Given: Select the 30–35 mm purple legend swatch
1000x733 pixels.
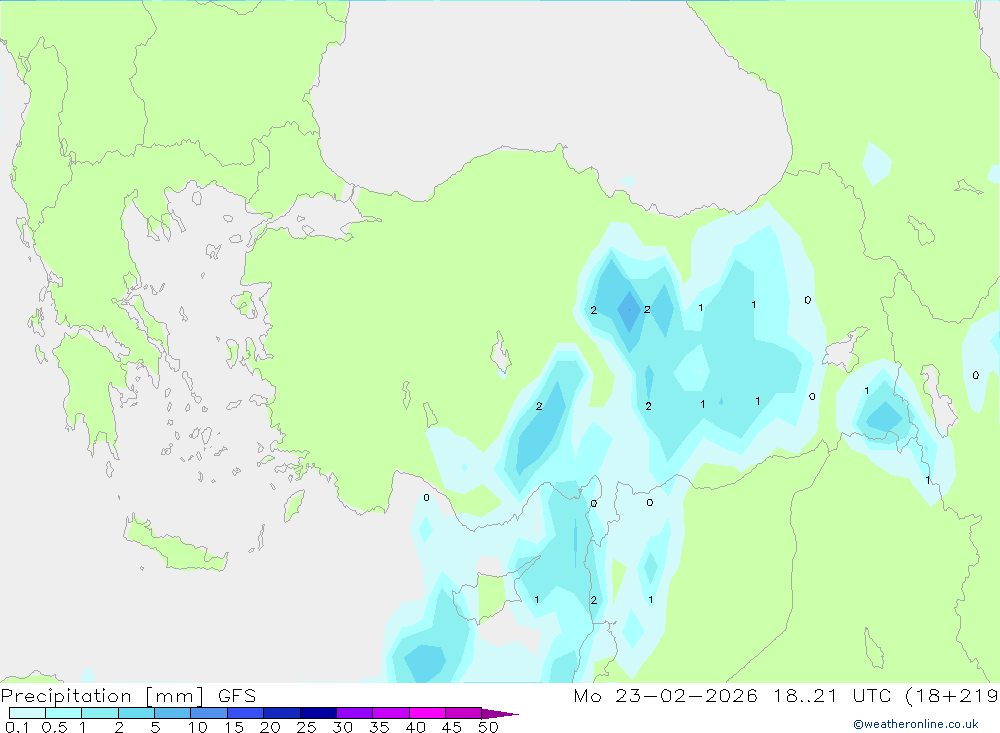Looking at the screenshot, I should point(354,713).
